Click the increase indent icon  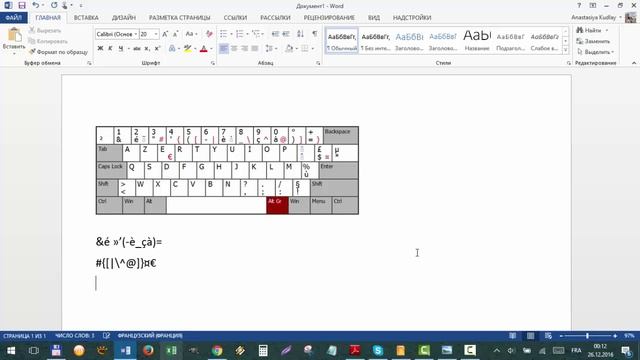coord(286,34)
